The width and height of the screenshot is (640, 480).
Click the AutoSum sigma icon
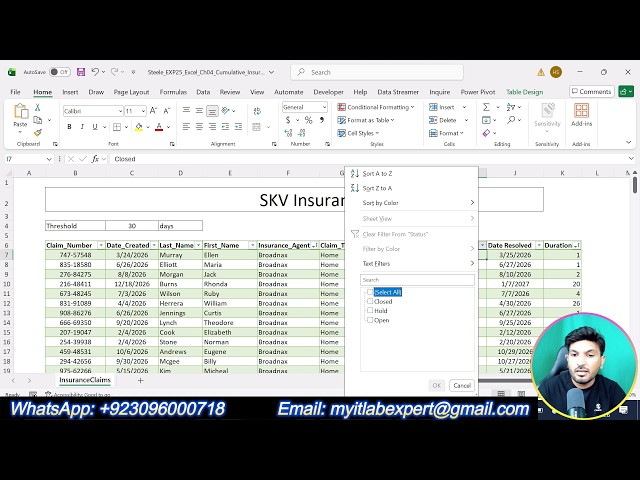coord(486,107)
